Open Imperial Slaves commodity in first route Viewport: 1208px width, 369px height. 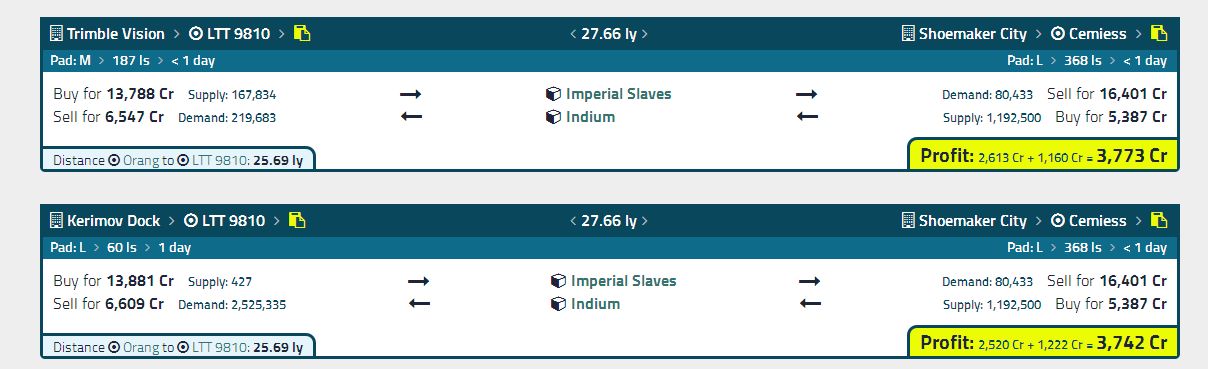click(619, 94)
